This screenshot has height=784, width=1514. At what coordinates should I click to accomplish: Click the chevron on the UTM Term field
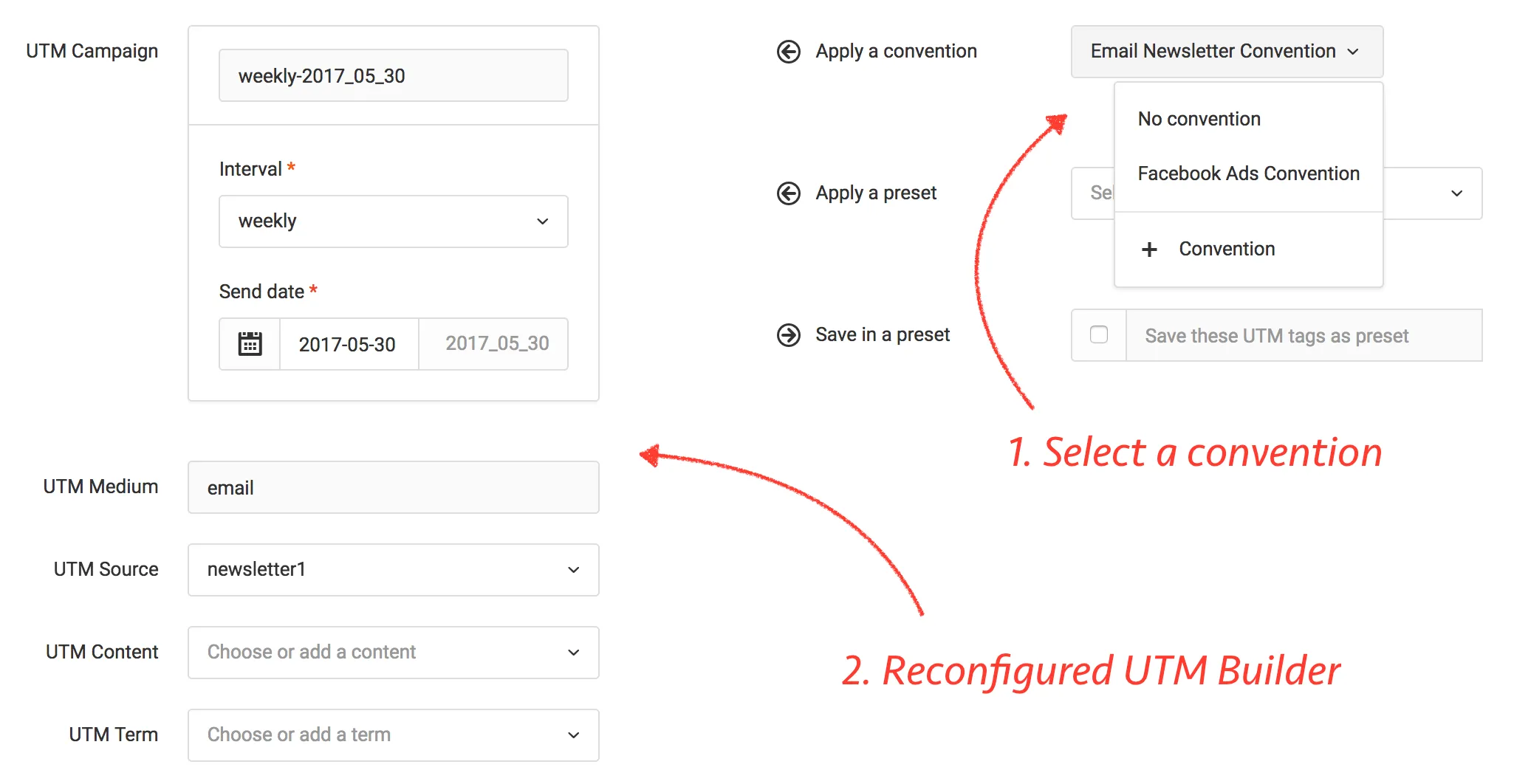(572, 735)
